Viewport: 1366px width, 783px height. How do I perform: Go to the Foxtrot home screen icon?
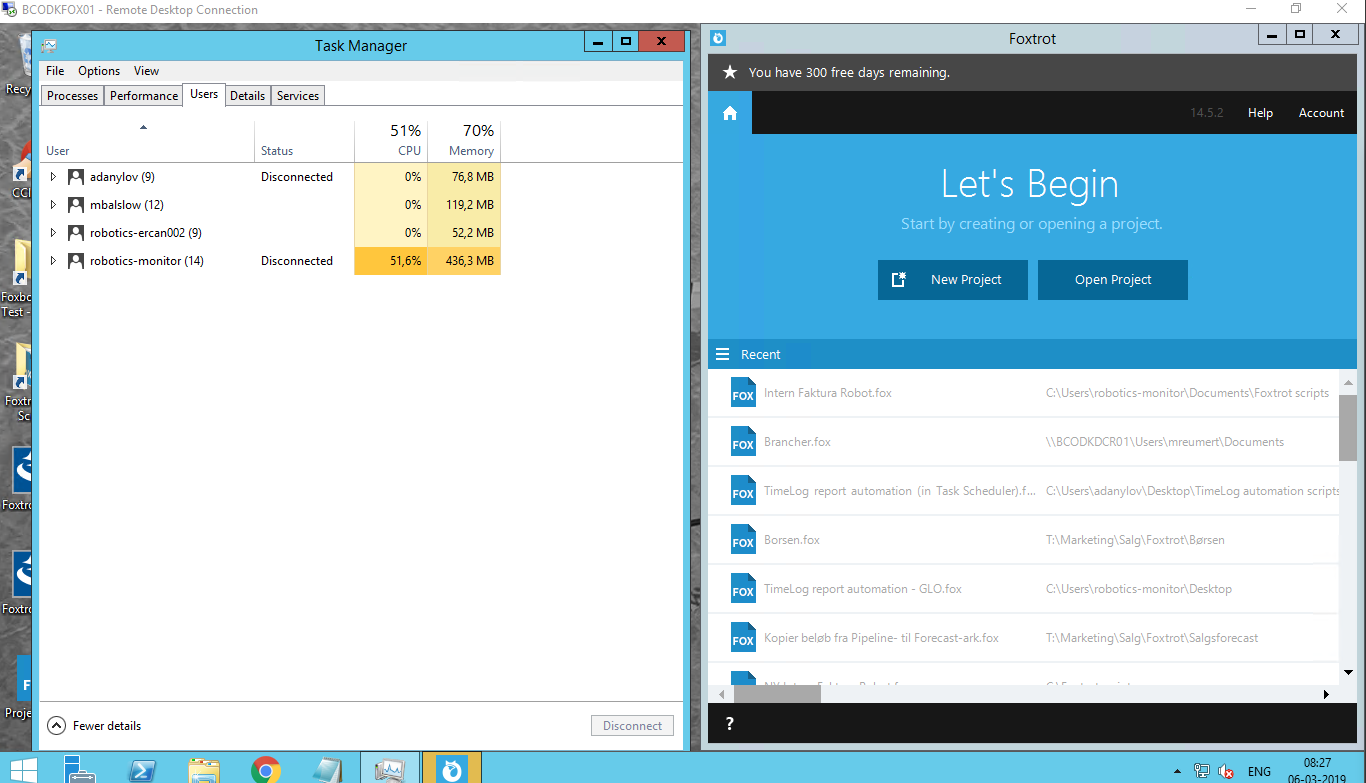click(x=730, y=113)
